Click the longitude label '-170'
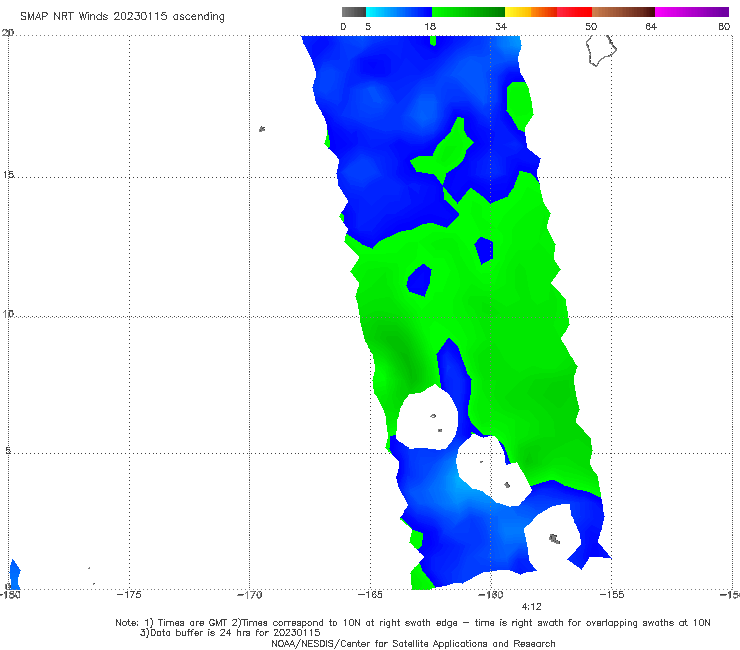Screen dimensions: 740x650 (x=250, y=594)
